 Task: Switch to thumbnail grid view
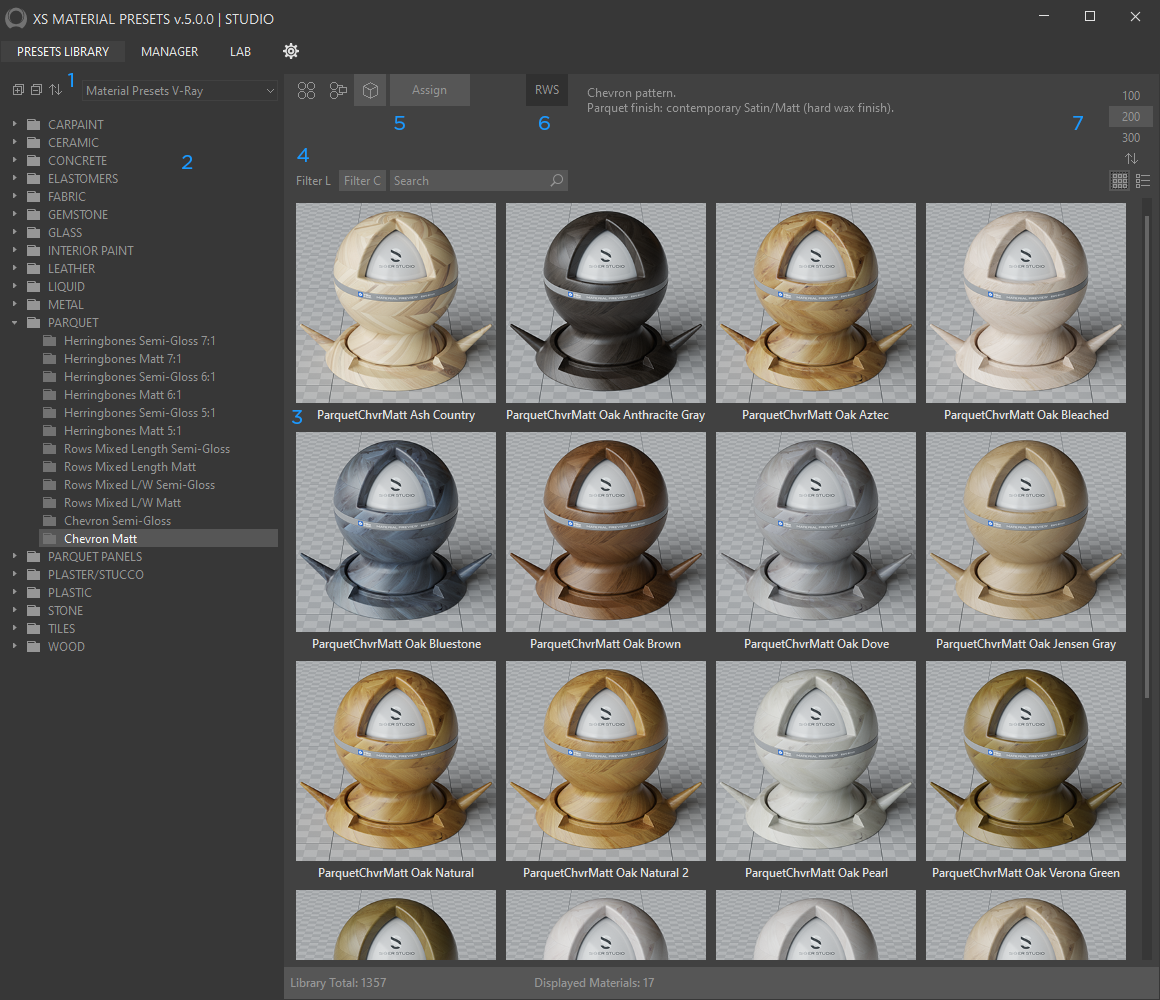tap(1119, 180)
